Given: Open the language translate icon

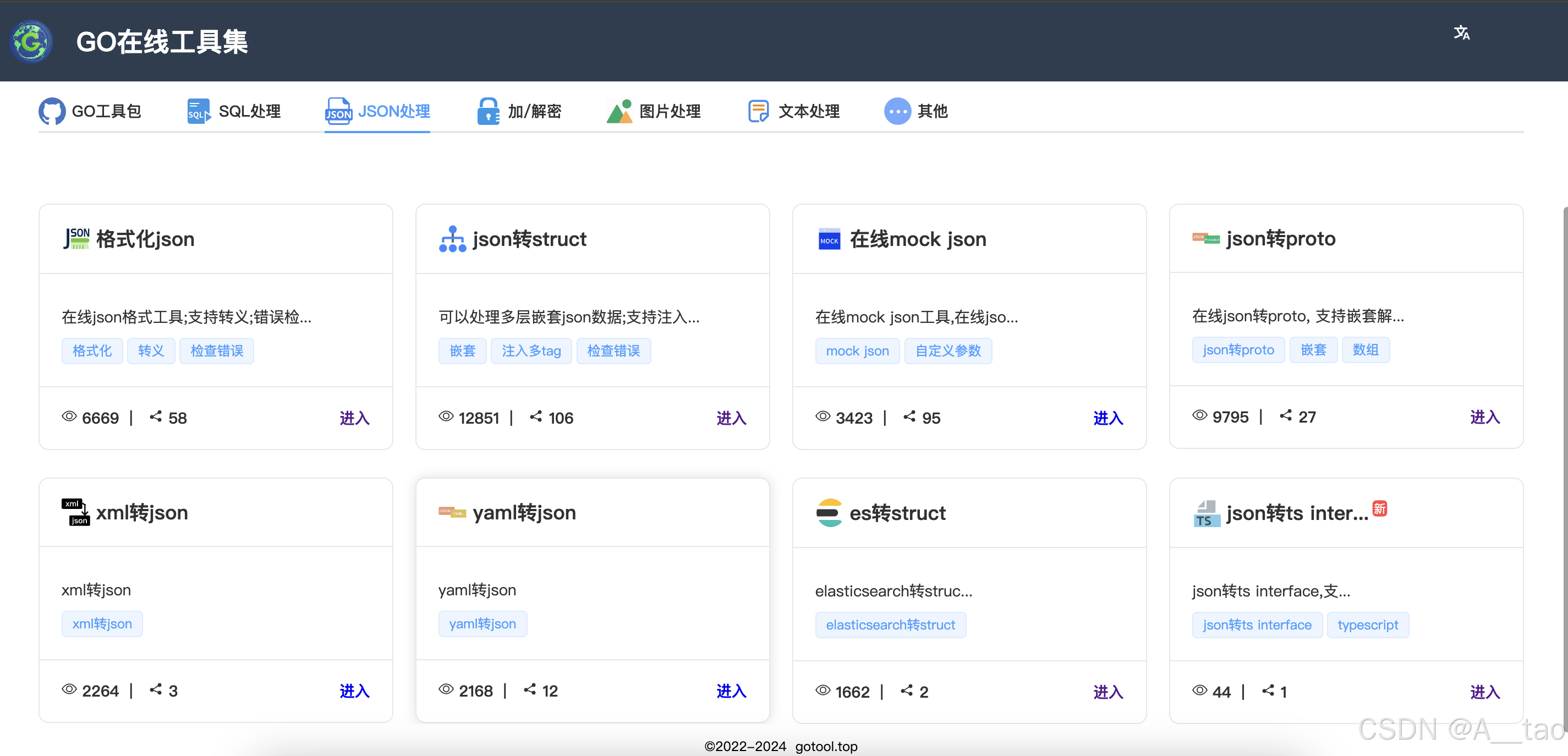Looking at the screenshot, I should (1461, 33).
